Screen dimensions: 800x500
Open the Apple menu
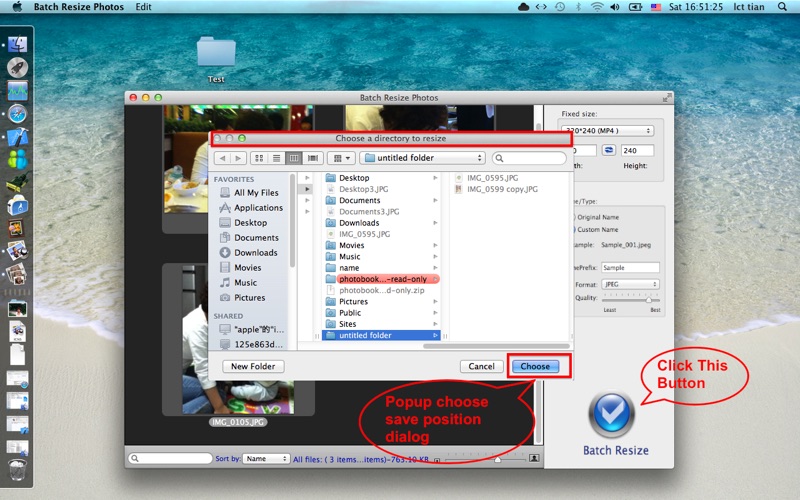tap(17, 7)
